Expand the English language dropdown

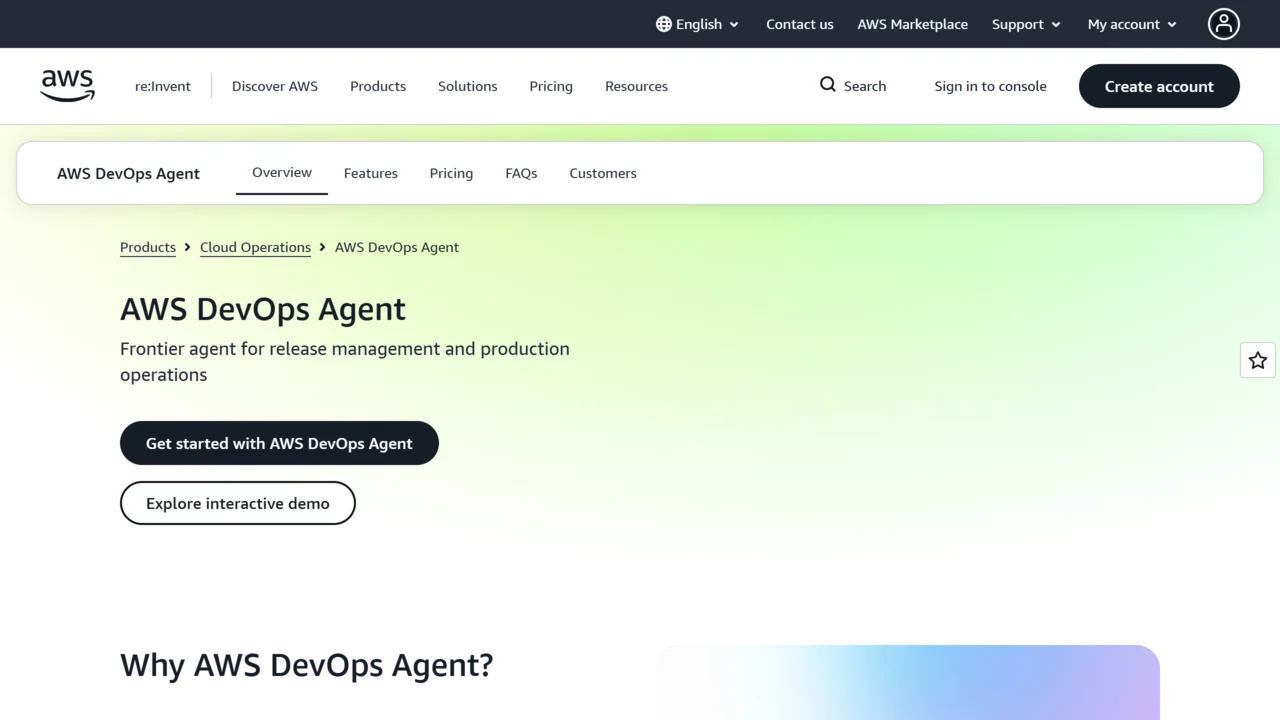click(x=698, y=24)
